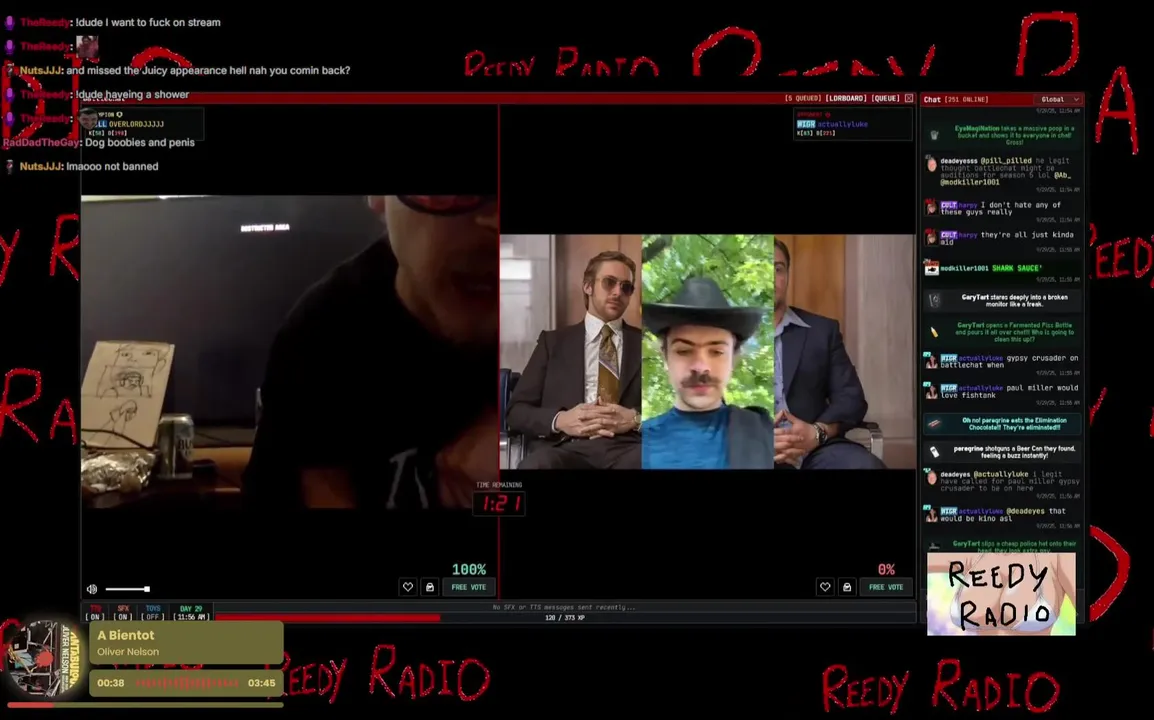Click the red XP progress bar

click(x=328, y=618)
